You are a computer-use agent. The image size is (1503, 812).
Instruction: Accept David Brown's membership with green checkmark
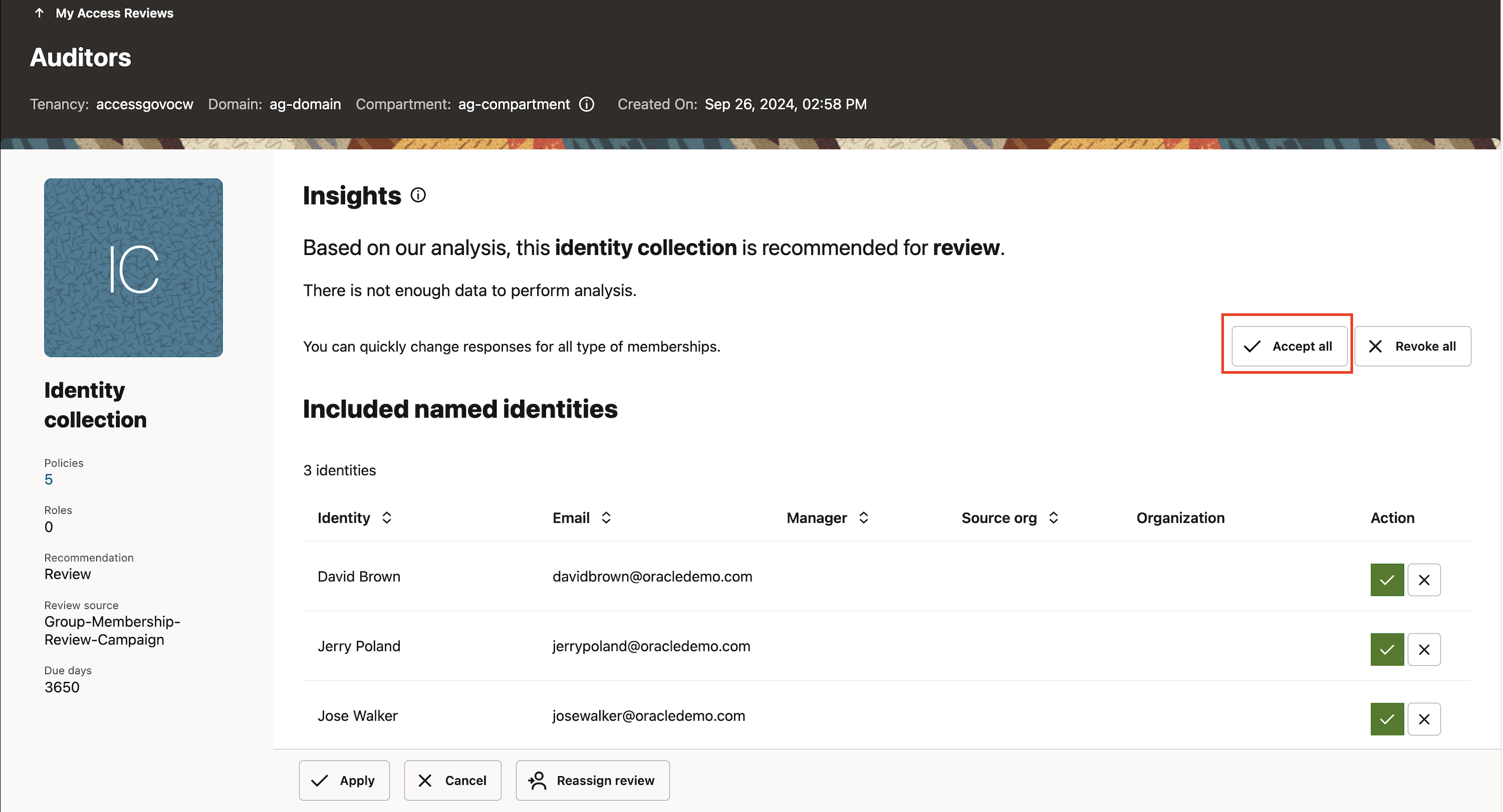(x=1387, y=579)
